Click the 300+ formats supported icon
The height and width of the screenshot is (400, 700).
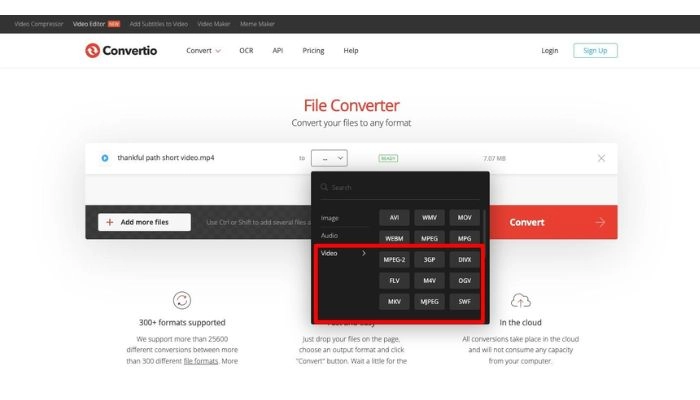point(182,300)
